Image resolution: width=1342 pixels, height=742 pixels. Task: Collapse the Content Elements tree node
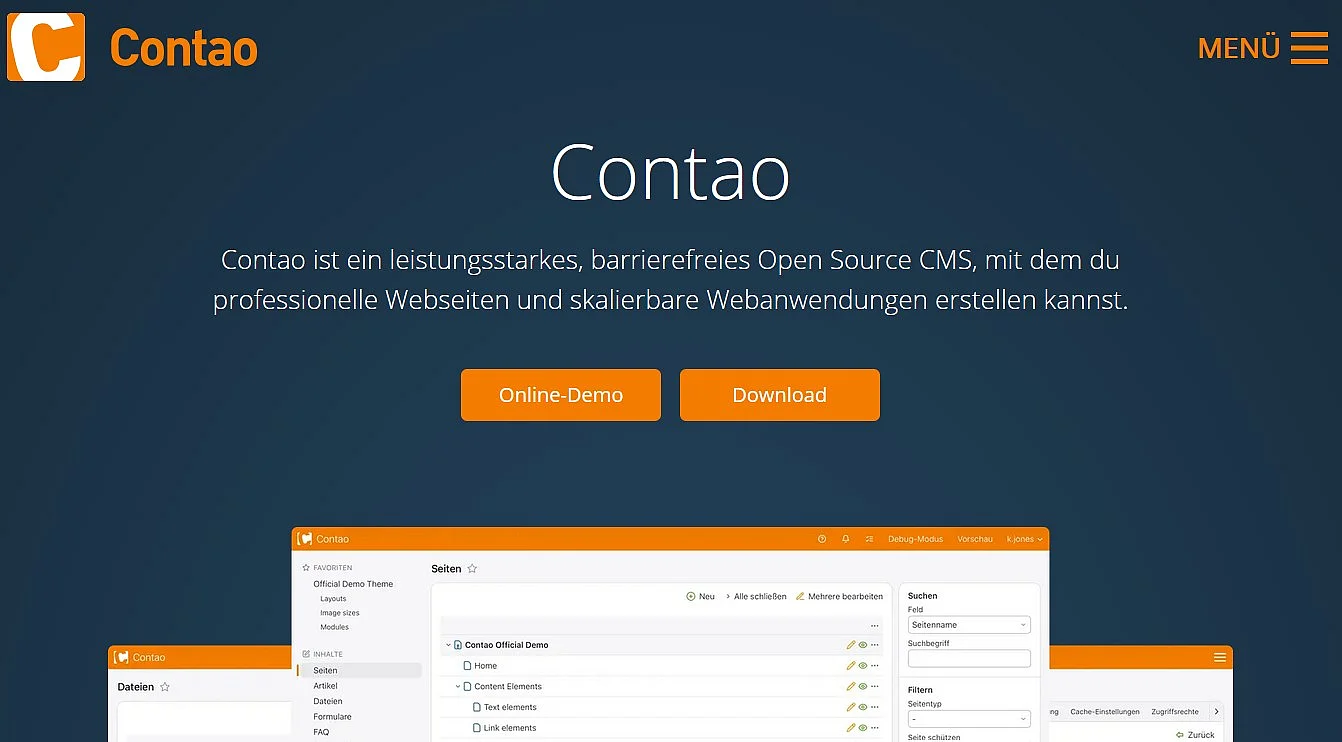458,687
